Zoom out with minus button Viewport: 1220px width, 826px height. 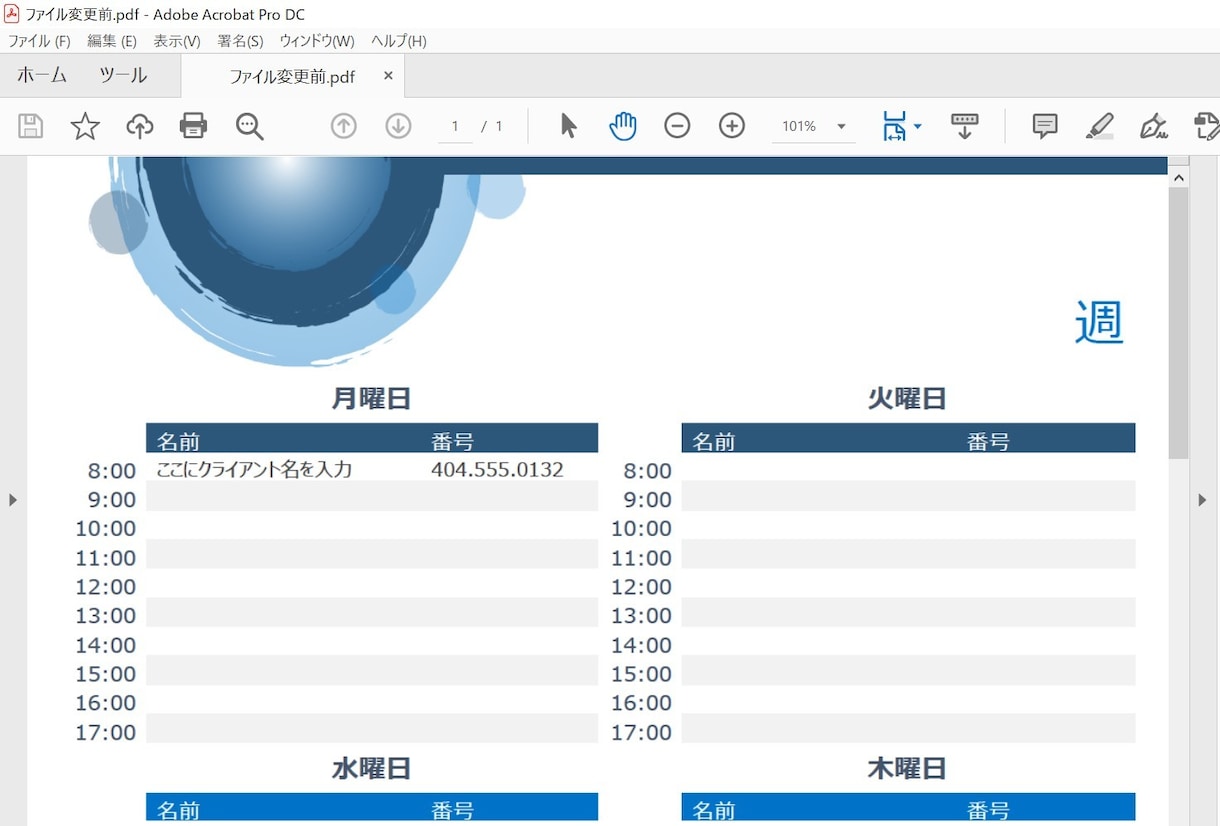point(677,126)
